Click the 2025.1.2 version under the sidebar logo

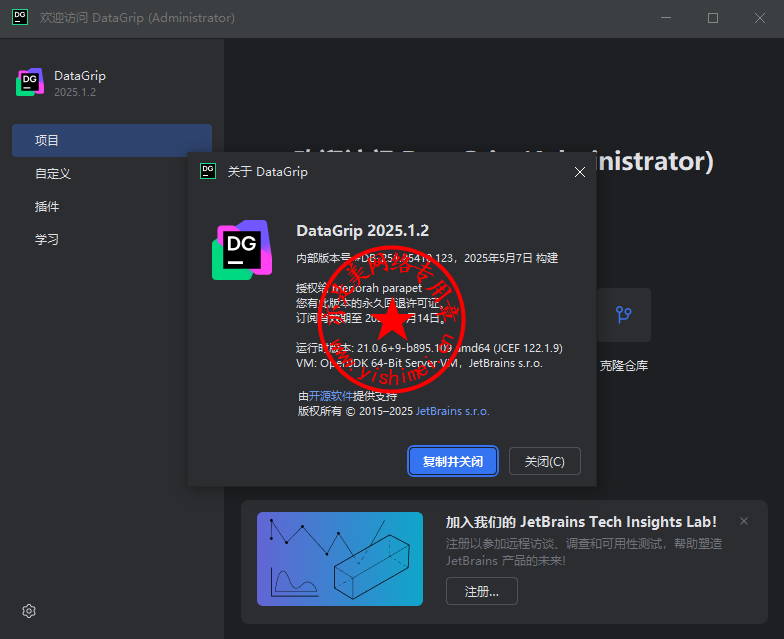pyautogui.click(x=75, y=92)
